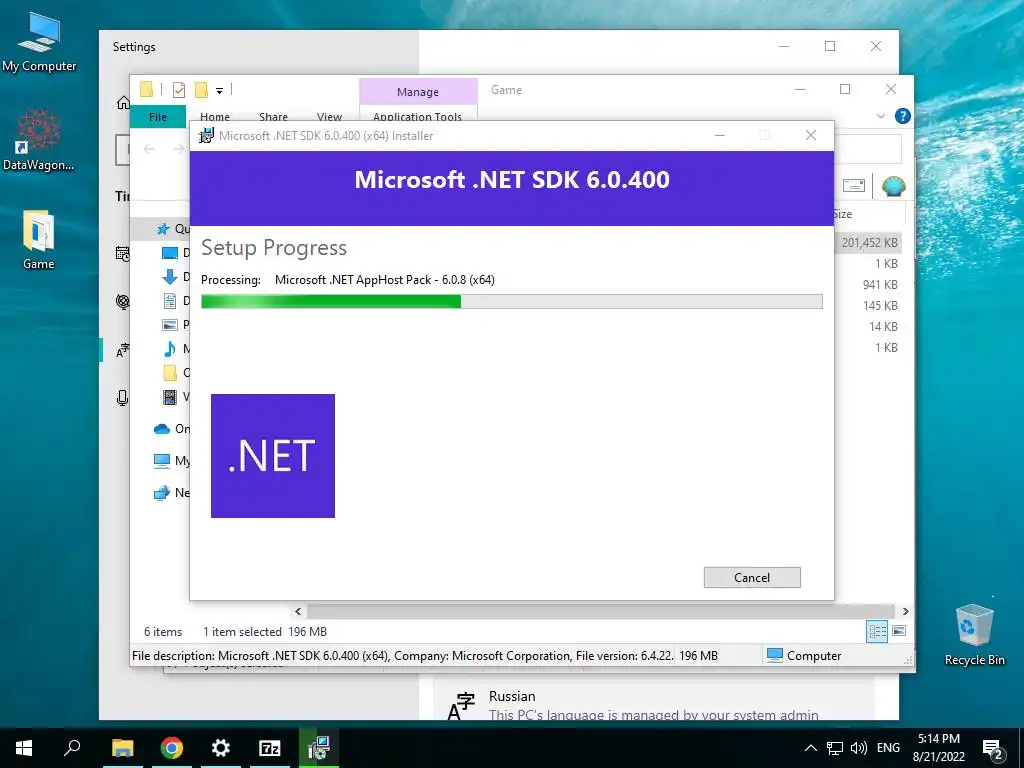The height and width of the screenshot is (768, 1024).
Task: Click the Computer zone in Explorer status bar
Action: (x=804, y=656)
